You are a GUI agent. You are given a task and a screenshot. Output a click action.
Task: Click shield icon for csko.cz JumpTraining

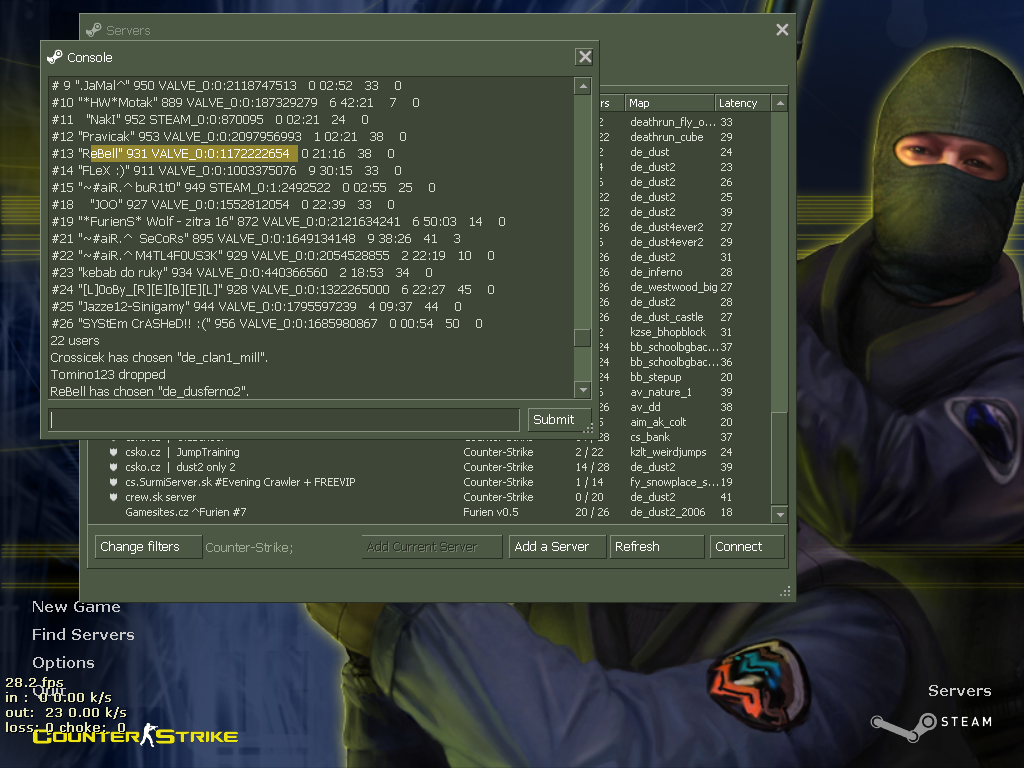click(x=114, y=452)
